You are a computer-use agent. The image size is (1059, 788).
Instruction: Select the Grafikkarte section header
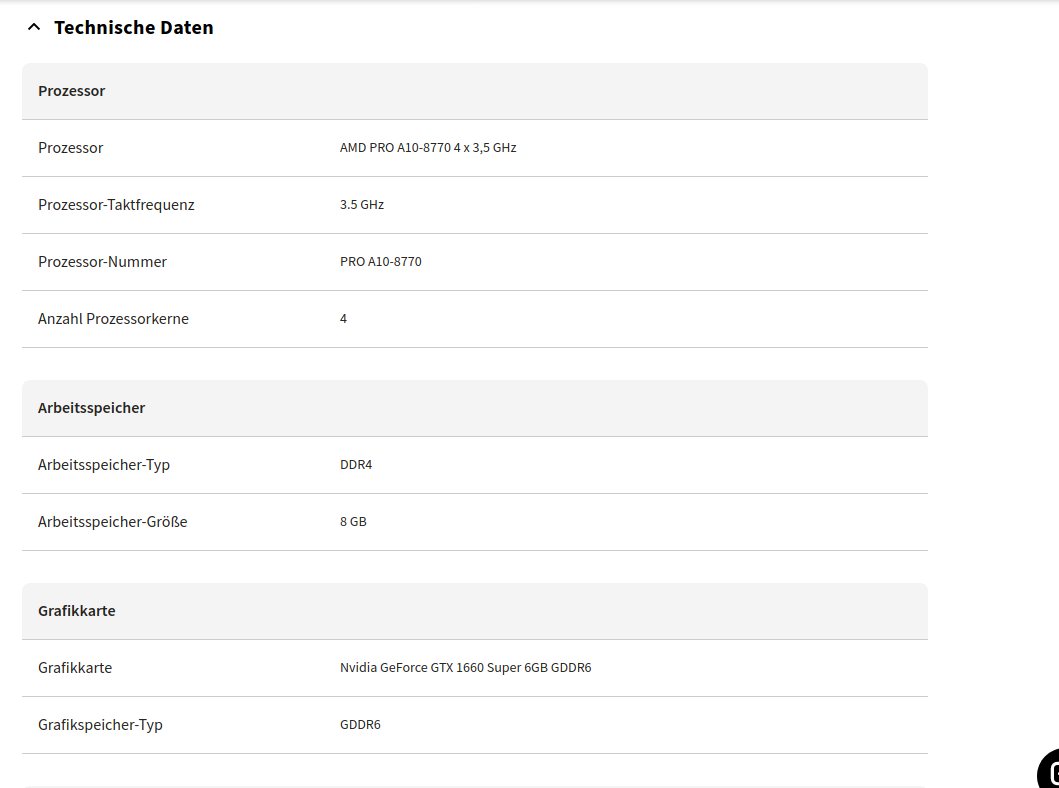(x=77, y=611)
